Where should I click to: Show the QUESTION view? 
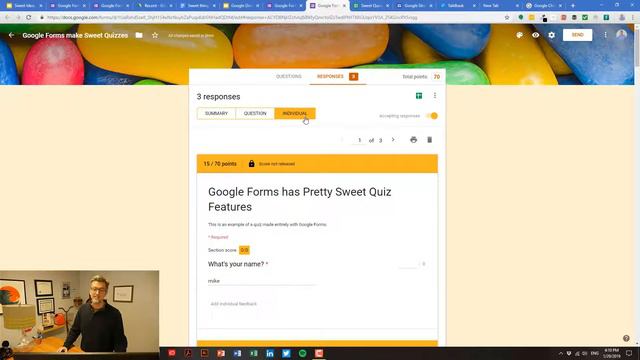click(x=255, y=113)
